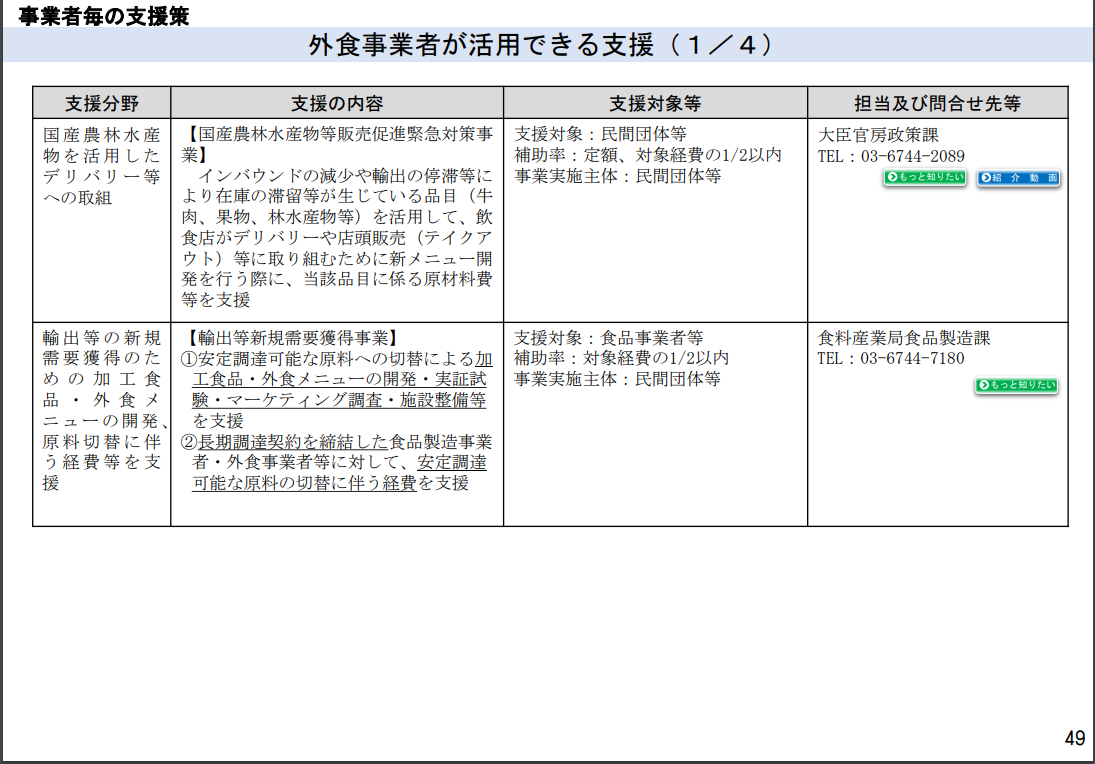Screen dimensions: 1095x764
Task: Click page number 49
Action: pos(1075,738)
